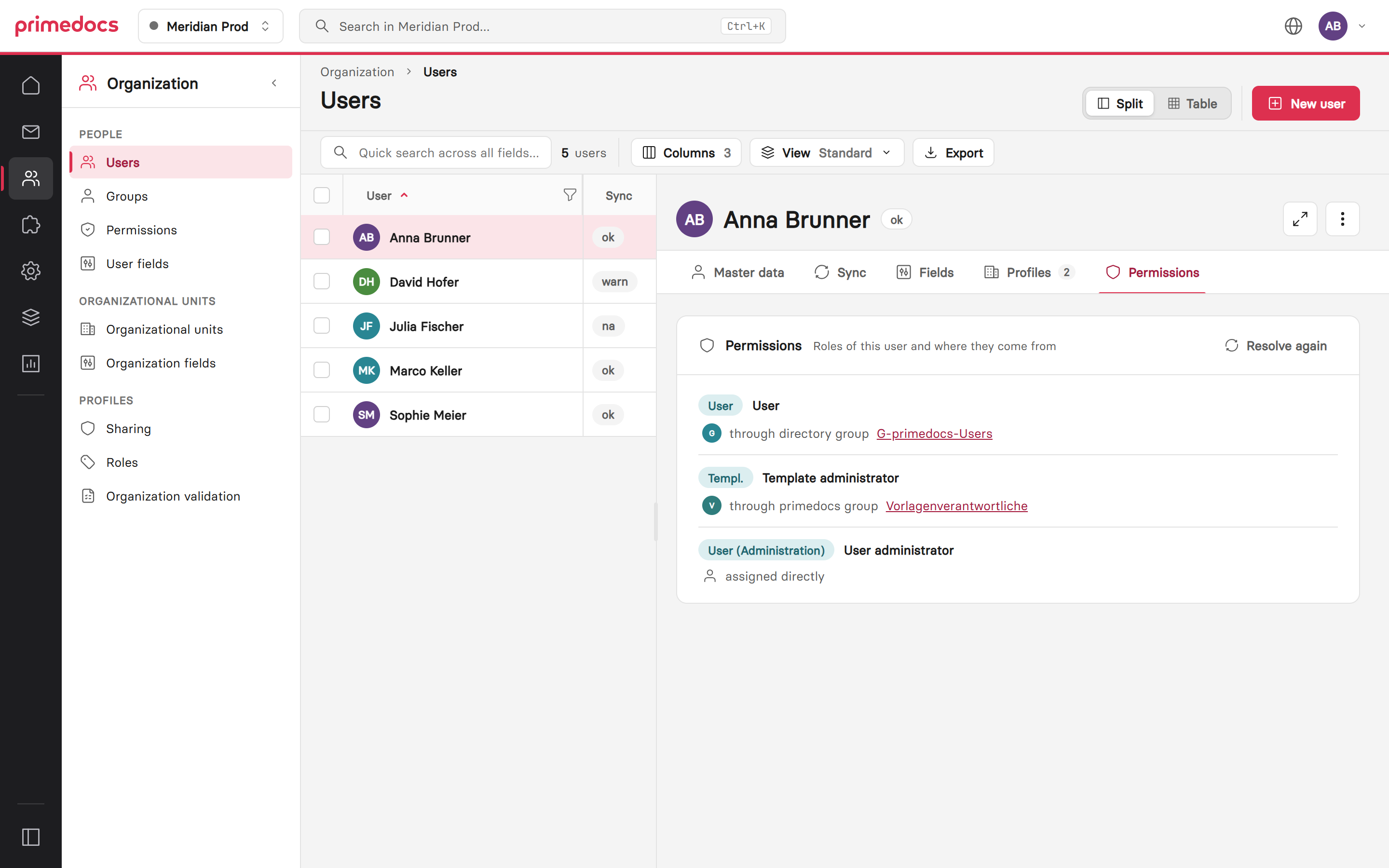Open the Columns 3 chooser
The height and width of the screenshot is (868, 1389).
(686, 153)
